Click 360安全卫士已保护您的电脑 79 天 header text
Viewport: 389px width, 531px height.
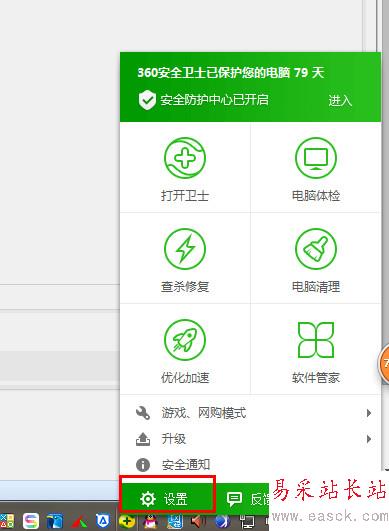231,72
